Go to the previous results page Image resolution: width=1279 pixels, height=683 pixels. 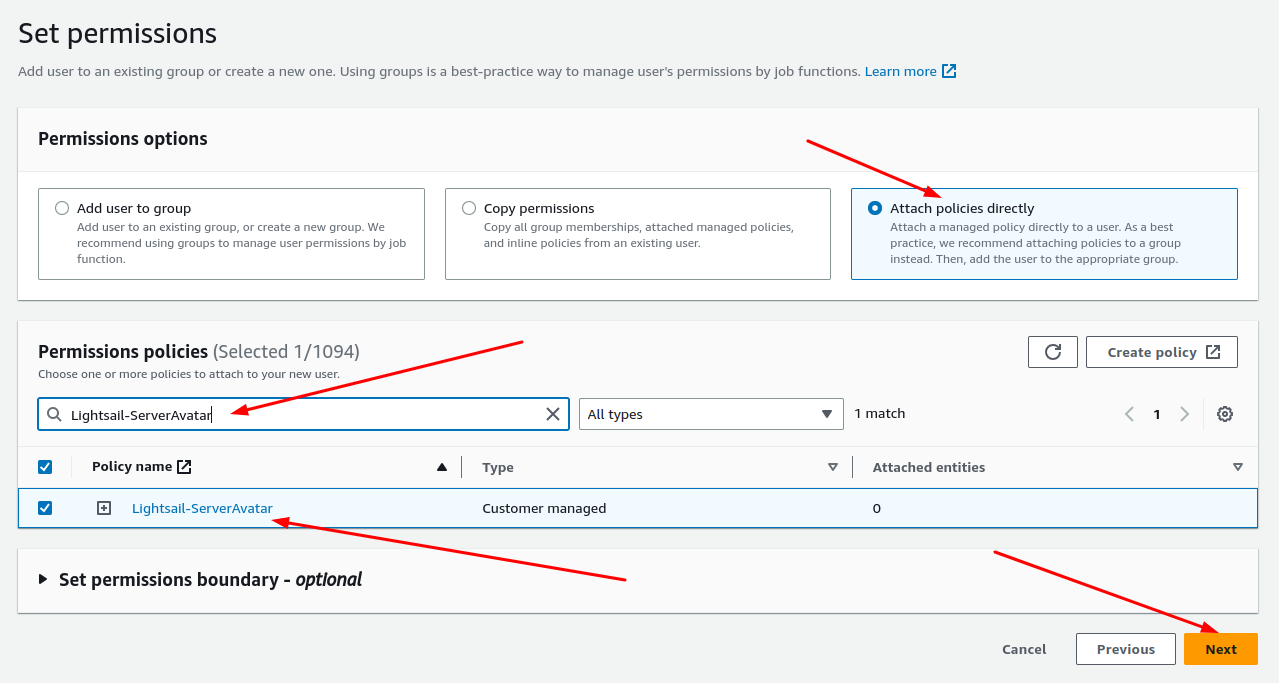tap(1129, 414)
